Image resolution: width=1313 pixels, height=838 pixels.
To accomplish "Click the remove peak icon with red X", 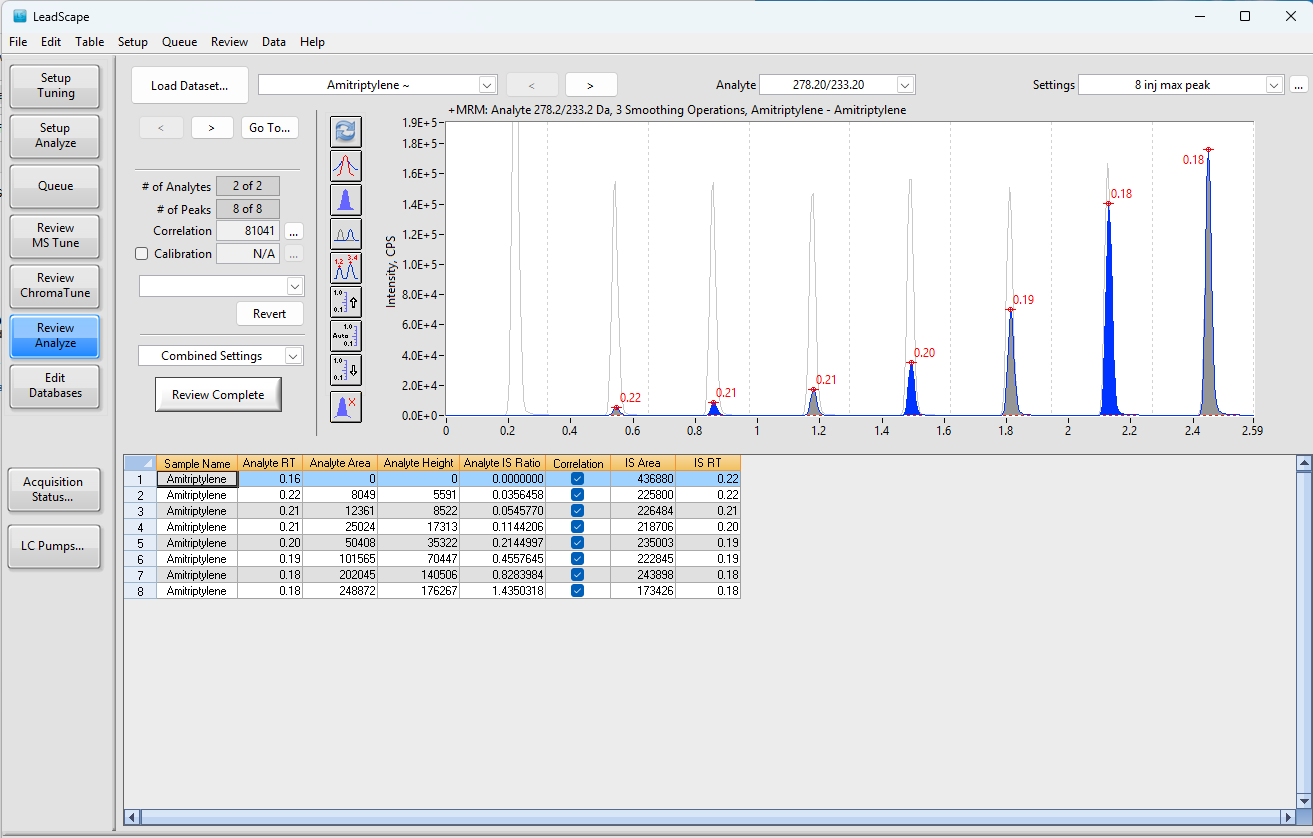I will coord(345,406).
